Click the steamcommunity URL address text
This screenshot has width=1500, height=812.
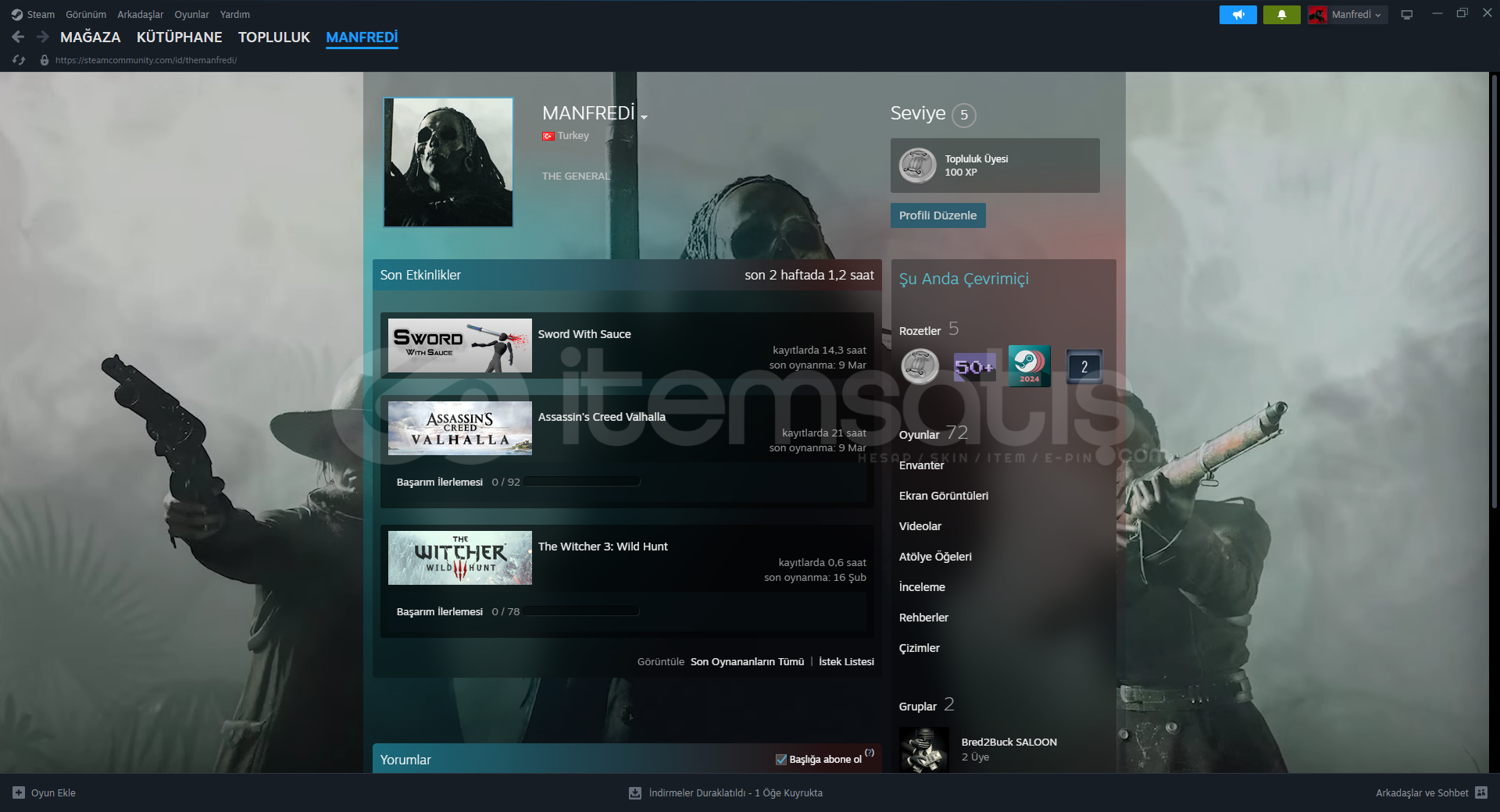click(x=146, y=60)
